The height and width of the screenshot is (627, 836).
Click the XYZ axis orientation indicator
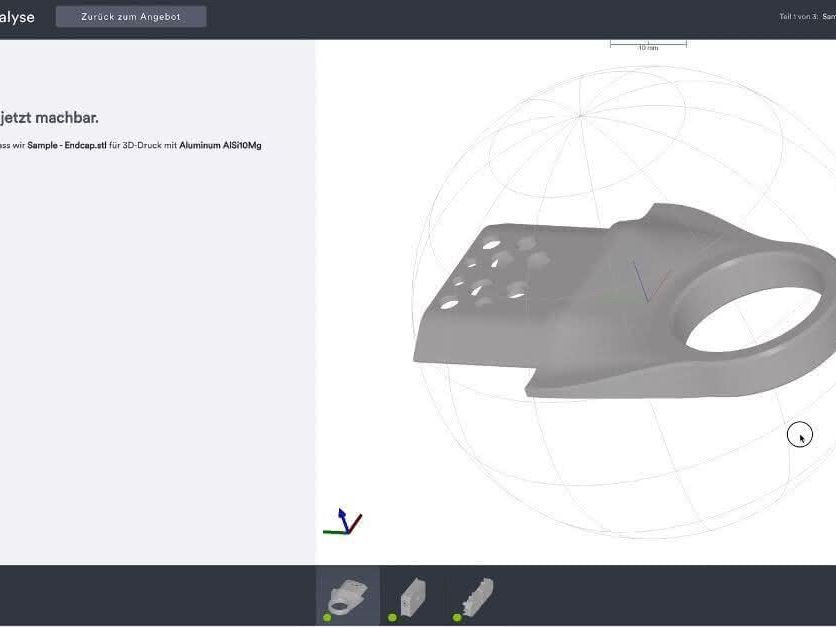point(343,521)
